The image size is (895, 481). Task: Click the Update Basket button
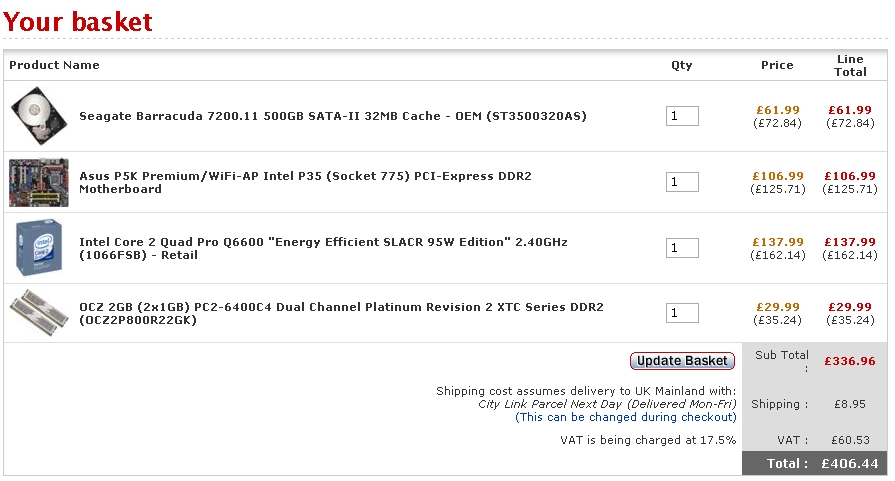pos(682,361)
